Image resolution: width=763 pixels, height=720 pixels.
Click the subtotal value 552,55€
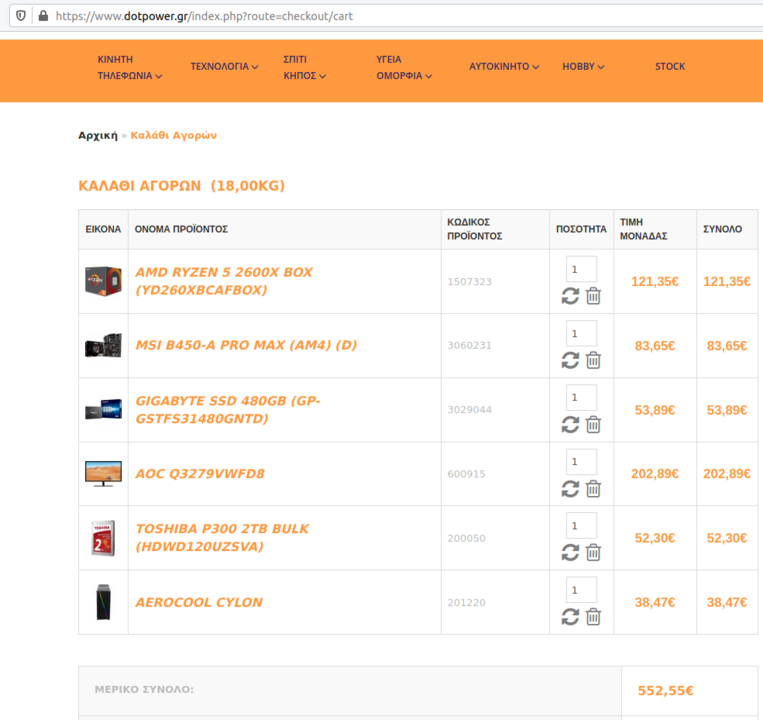tap(666, 690)
